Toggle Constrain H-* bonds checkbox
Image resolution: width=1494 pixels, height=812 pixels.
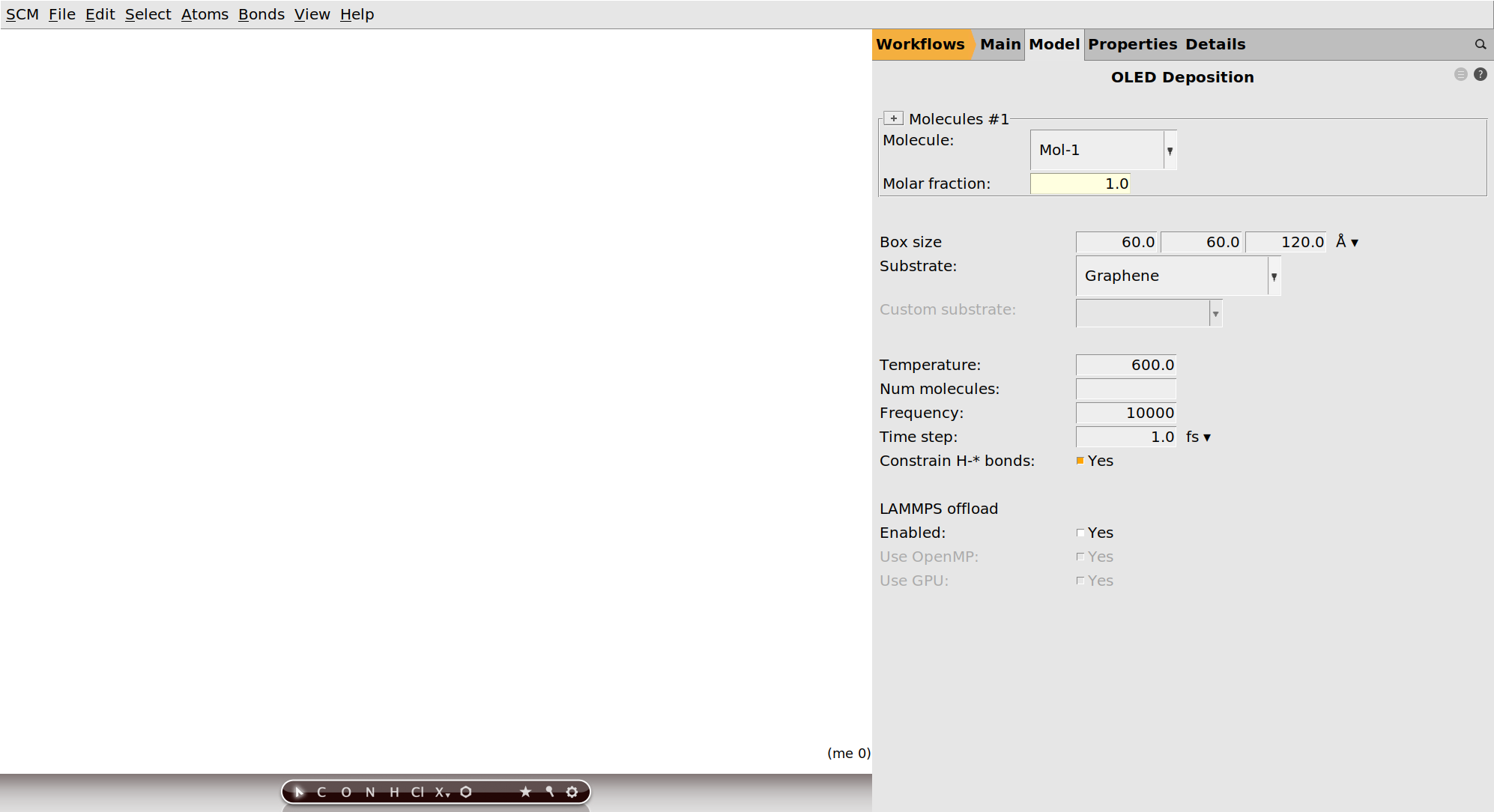coord(1080,461)
